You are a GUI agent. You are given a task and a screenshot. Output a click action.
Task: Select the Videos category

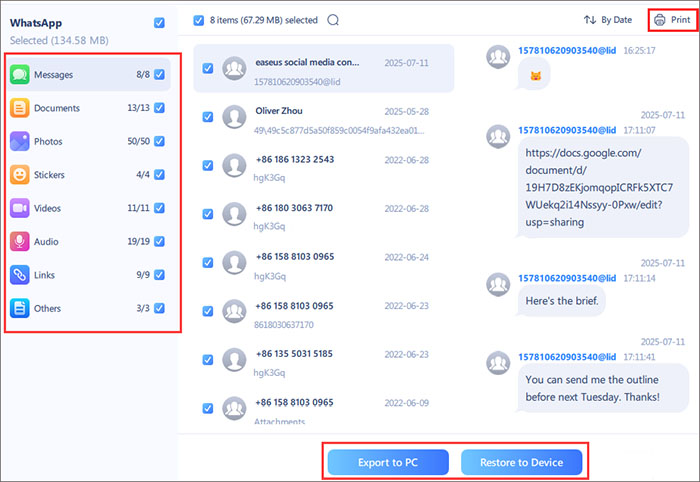89,208
